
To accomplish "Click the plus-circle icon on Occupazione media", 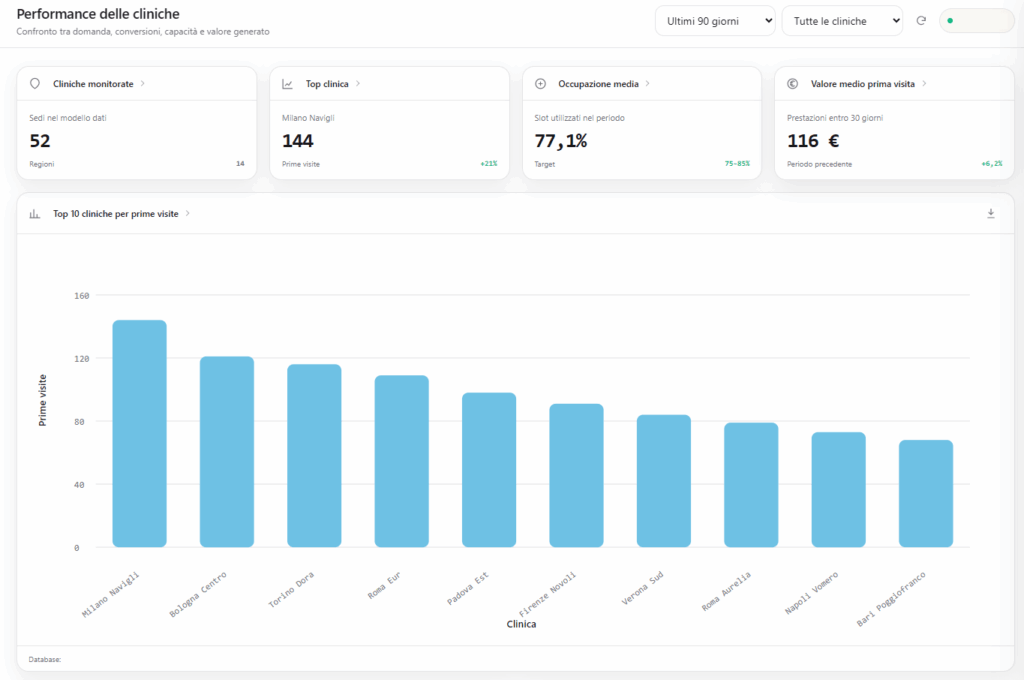I will 540,84.
